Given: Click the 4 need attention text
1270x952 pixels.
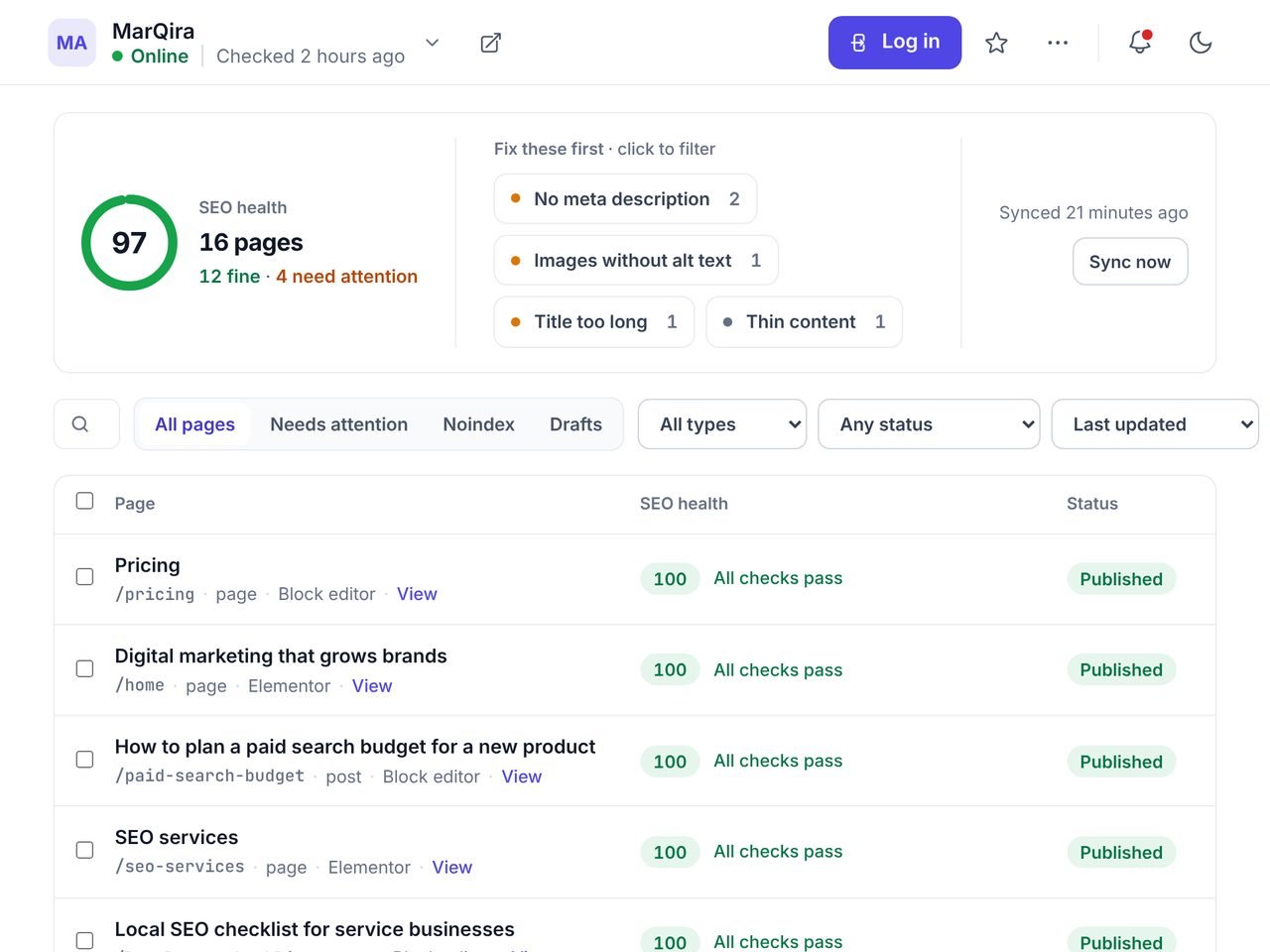Looking at the screenshot, I should 346,277.
